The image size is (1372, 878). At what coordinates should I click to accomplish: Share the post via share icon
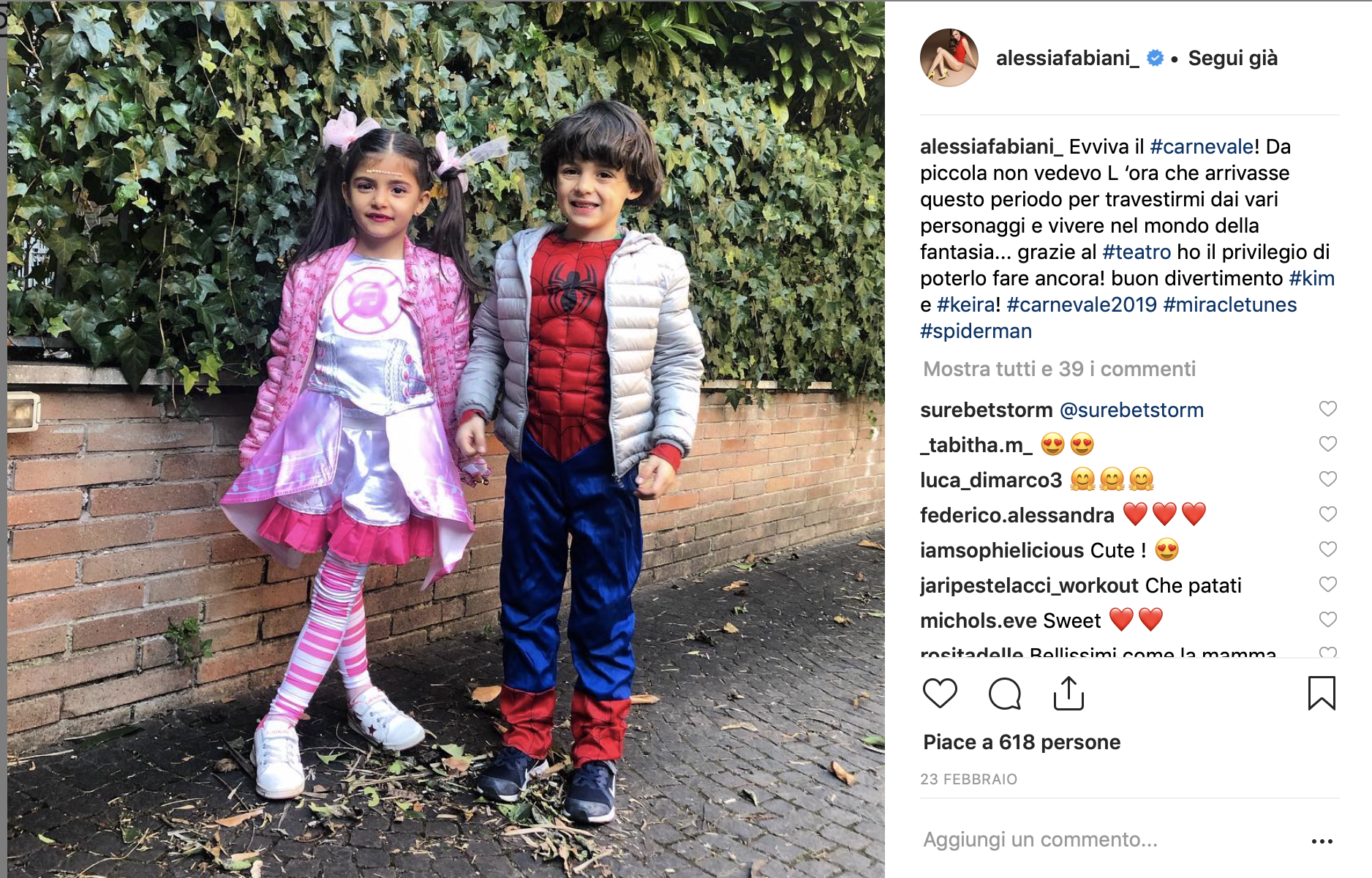click(x=1068, y=693)
